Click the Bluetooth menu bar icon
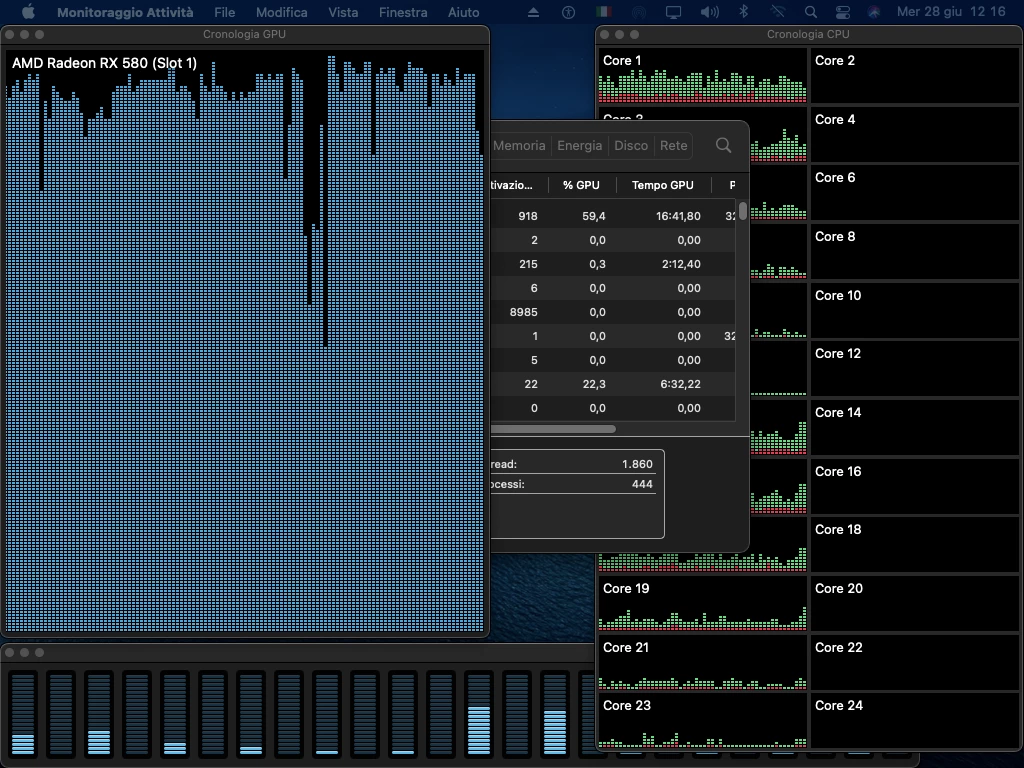Image resolution: width=1024 pixels, height=768 pixels. tap(743, 12)
